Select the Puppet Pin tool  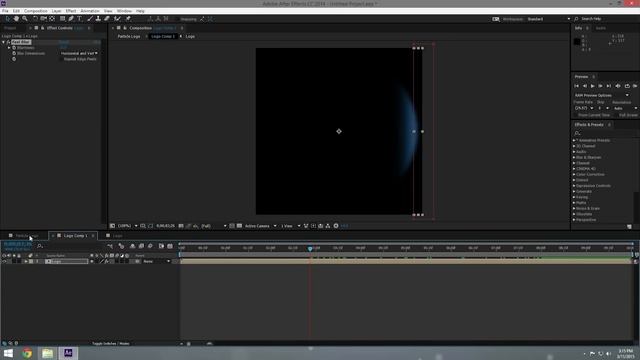click(x=128, y=19)
